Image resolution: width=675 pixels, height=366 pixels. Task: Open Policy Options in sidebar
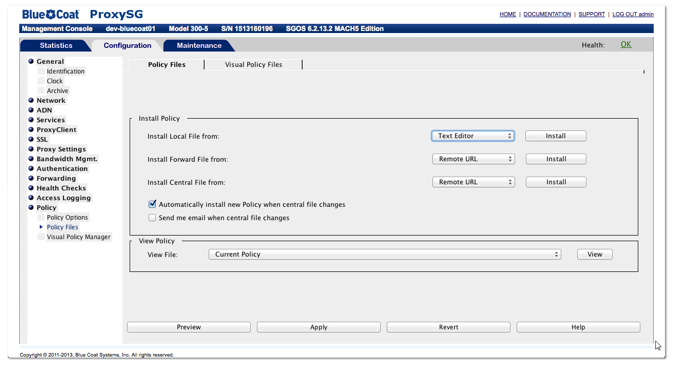click(67, 217)
